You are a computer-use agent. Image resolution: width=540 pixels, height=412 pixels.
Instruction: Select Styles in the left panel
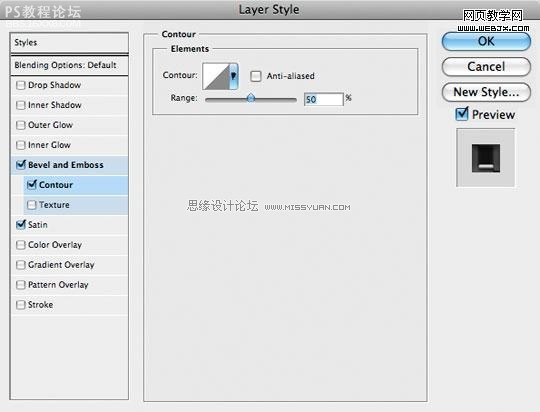pos(70,43)
